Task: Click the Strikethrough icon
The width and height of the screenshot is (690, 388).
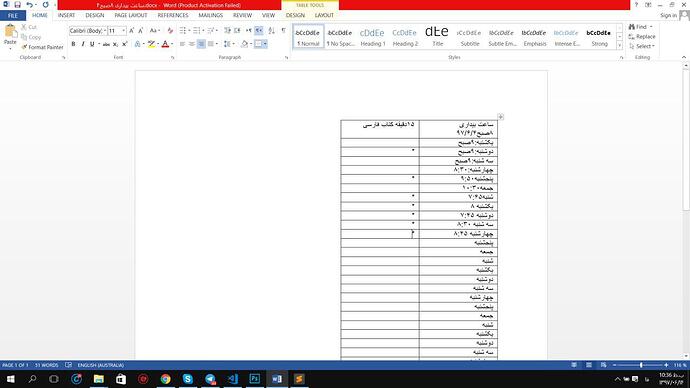Action: [106, 44]
